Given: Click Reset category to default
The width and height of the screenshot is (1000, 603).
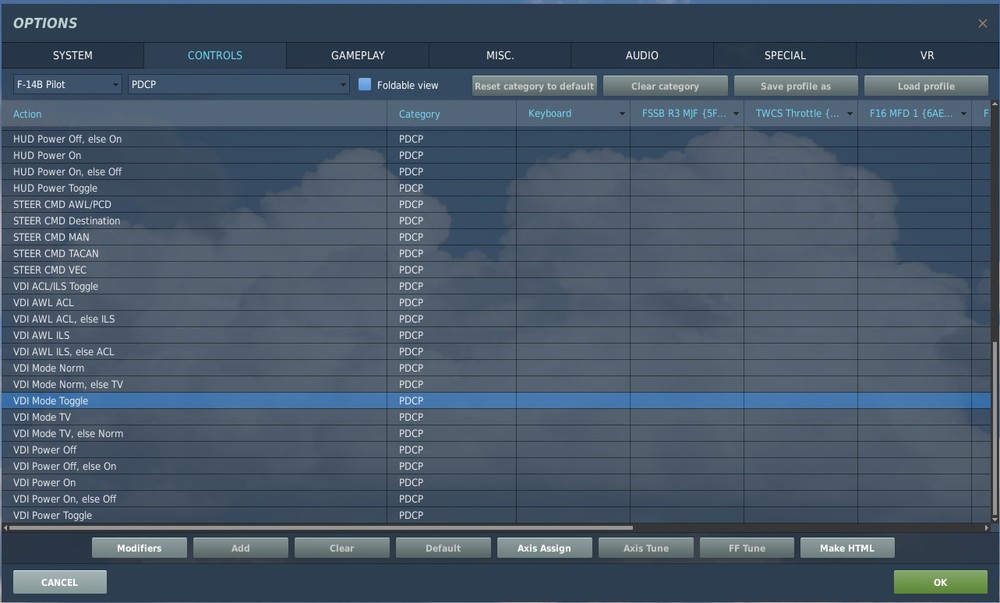Looking at the screenshot, I should click(534, 86).
